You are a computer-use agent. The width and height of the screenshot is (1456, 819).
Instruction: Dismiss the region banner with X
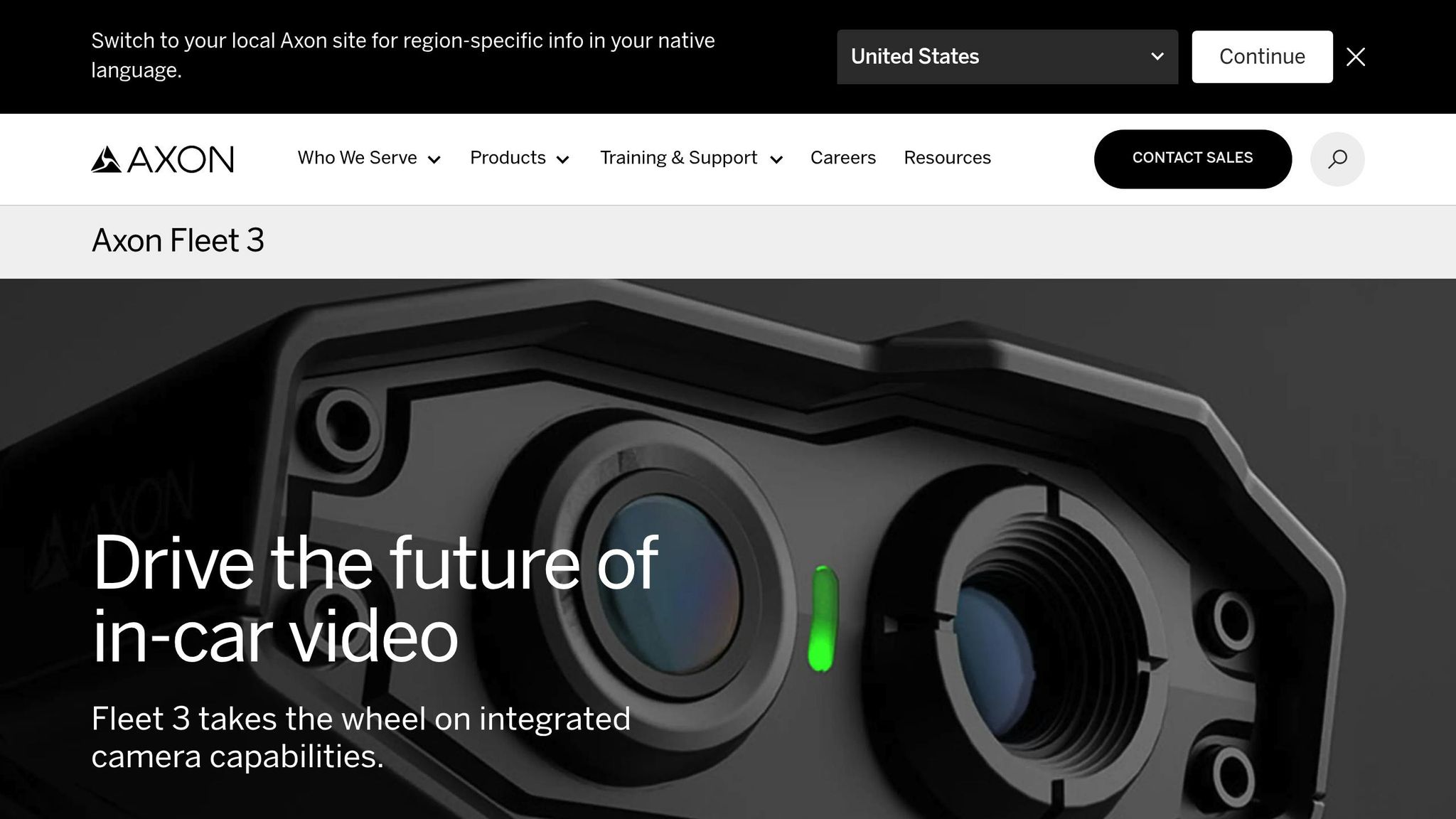(x=1356, y=57)
